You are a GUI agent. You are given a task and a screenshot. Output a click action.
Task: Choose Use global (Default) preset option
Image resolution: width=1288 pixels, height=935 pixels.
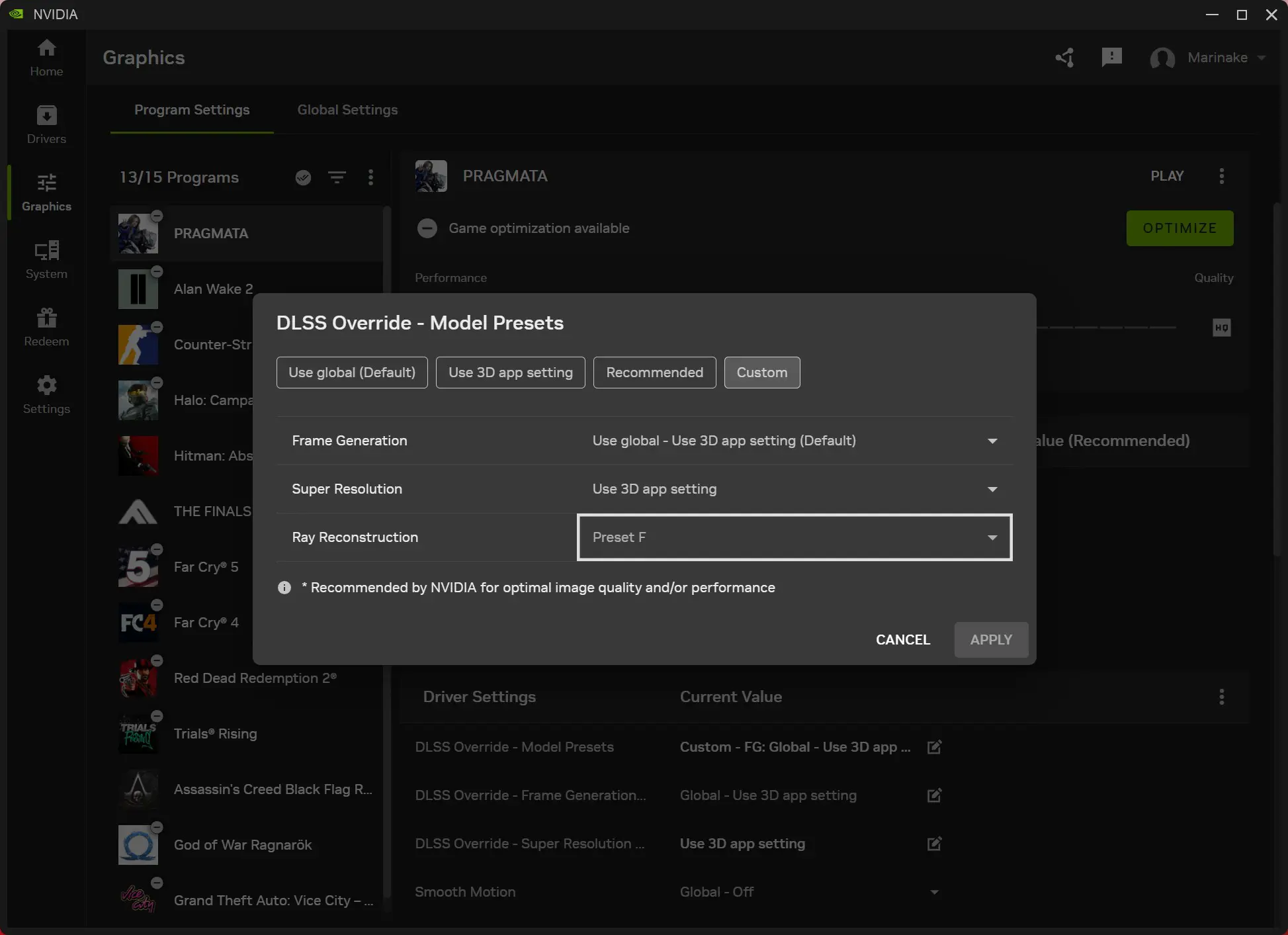pos(352,373)
